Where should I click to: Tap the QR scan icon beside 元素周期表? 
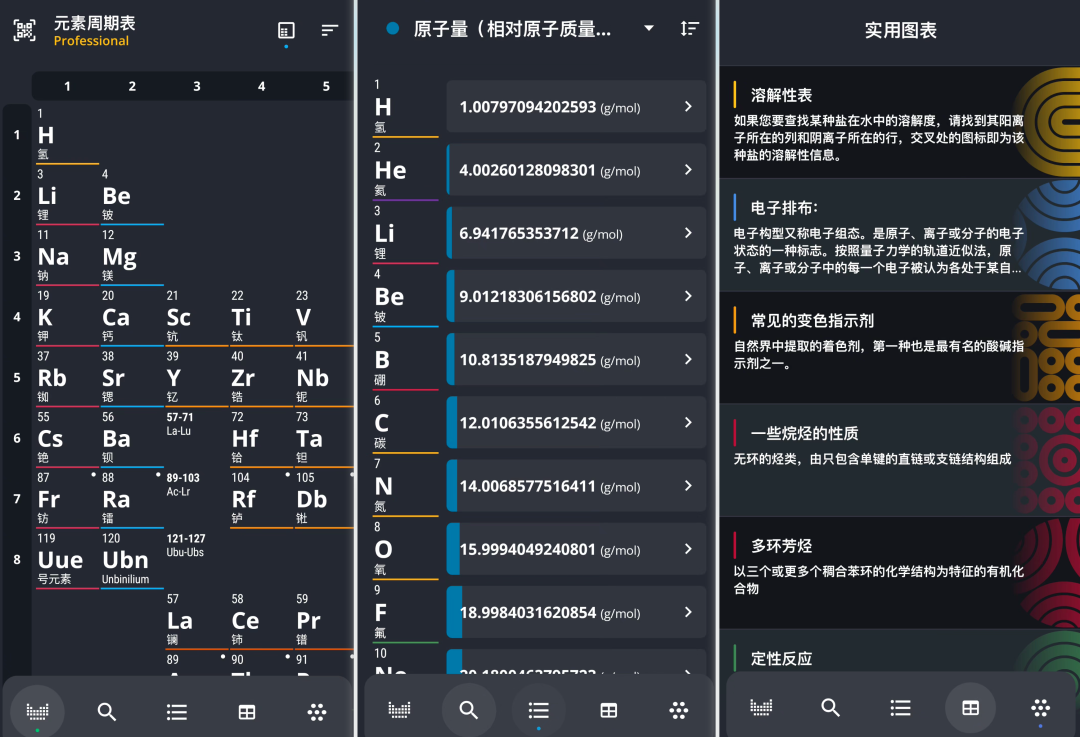click(25, 30)
